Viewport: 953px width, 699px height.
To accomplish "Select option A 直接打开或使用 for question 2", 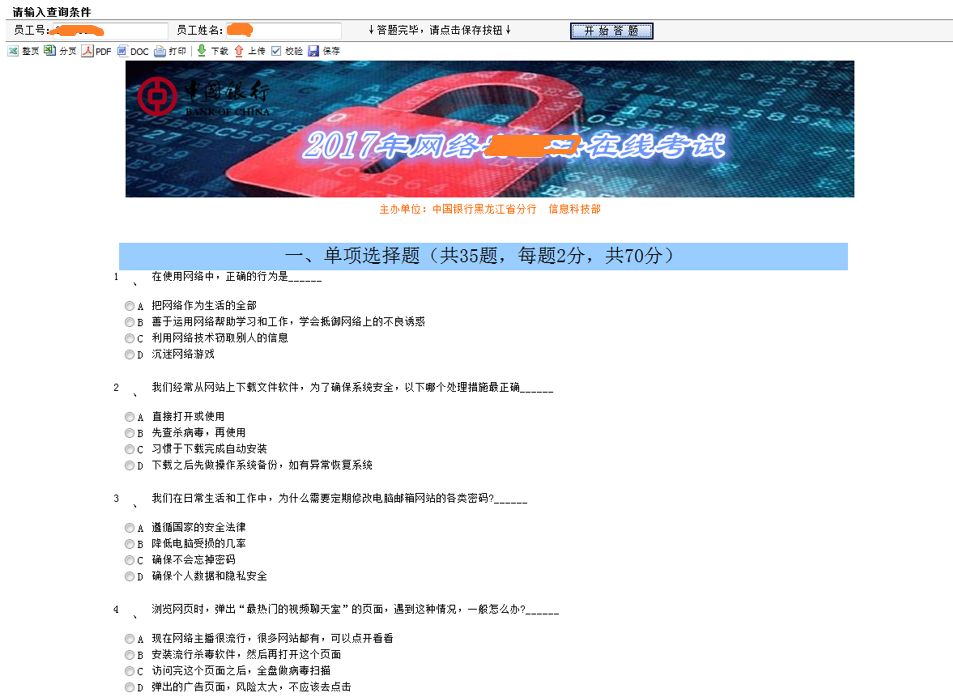I will pos(129,417).
